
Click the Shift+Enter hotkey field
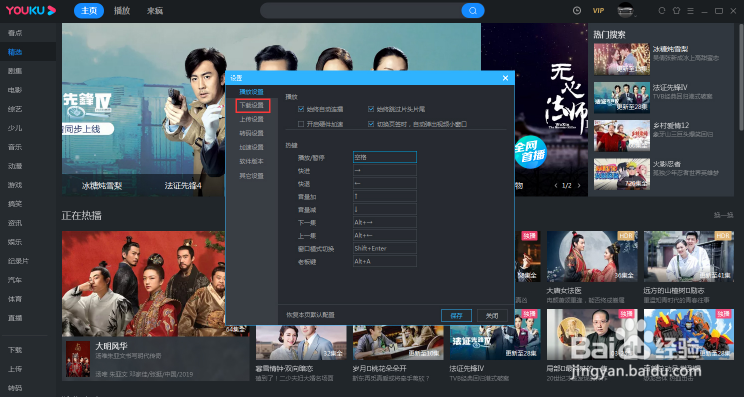pos(385,248)
